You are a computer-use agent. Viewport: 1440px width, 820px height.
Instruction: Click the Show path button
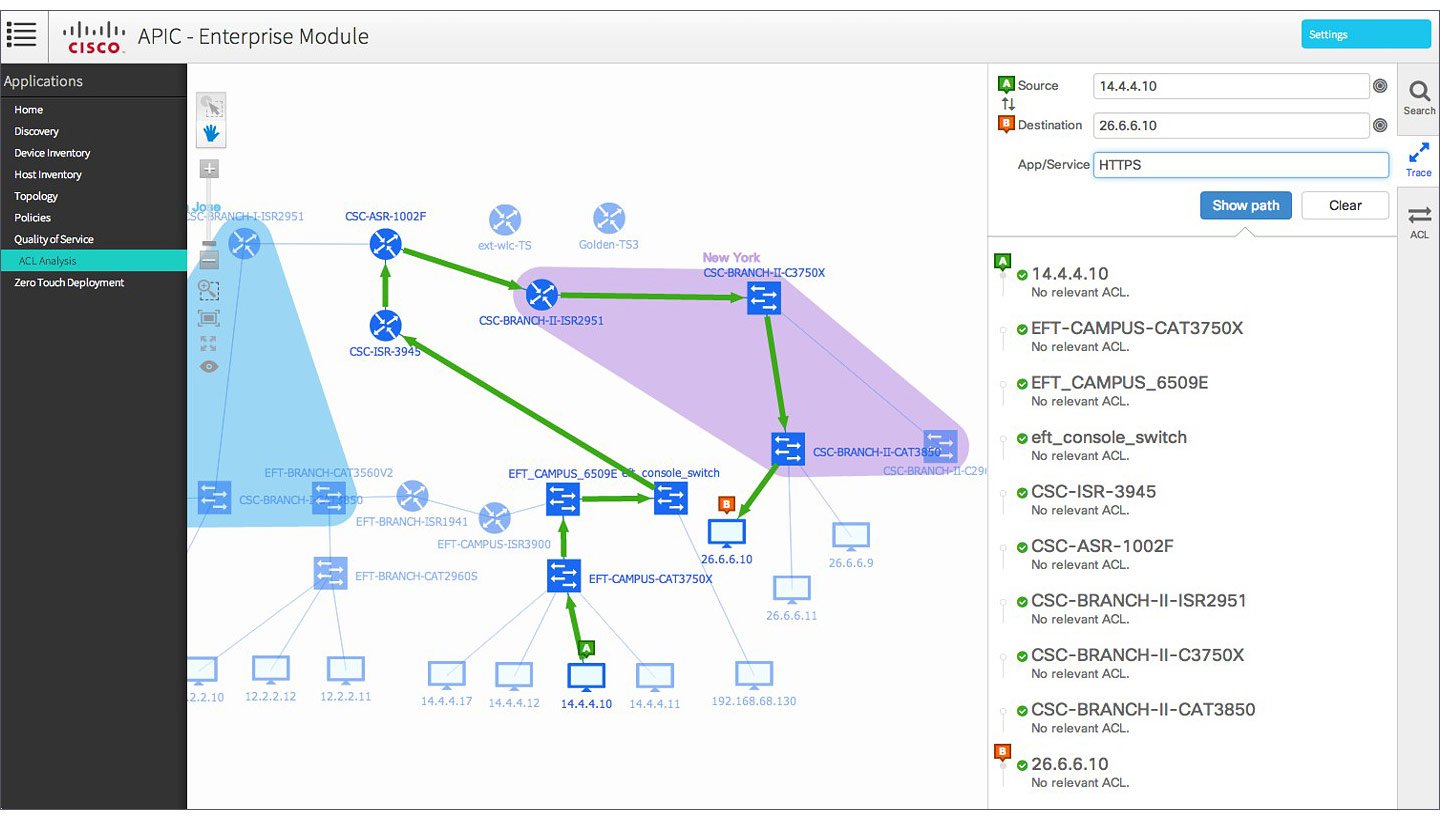coord(1246,205)
